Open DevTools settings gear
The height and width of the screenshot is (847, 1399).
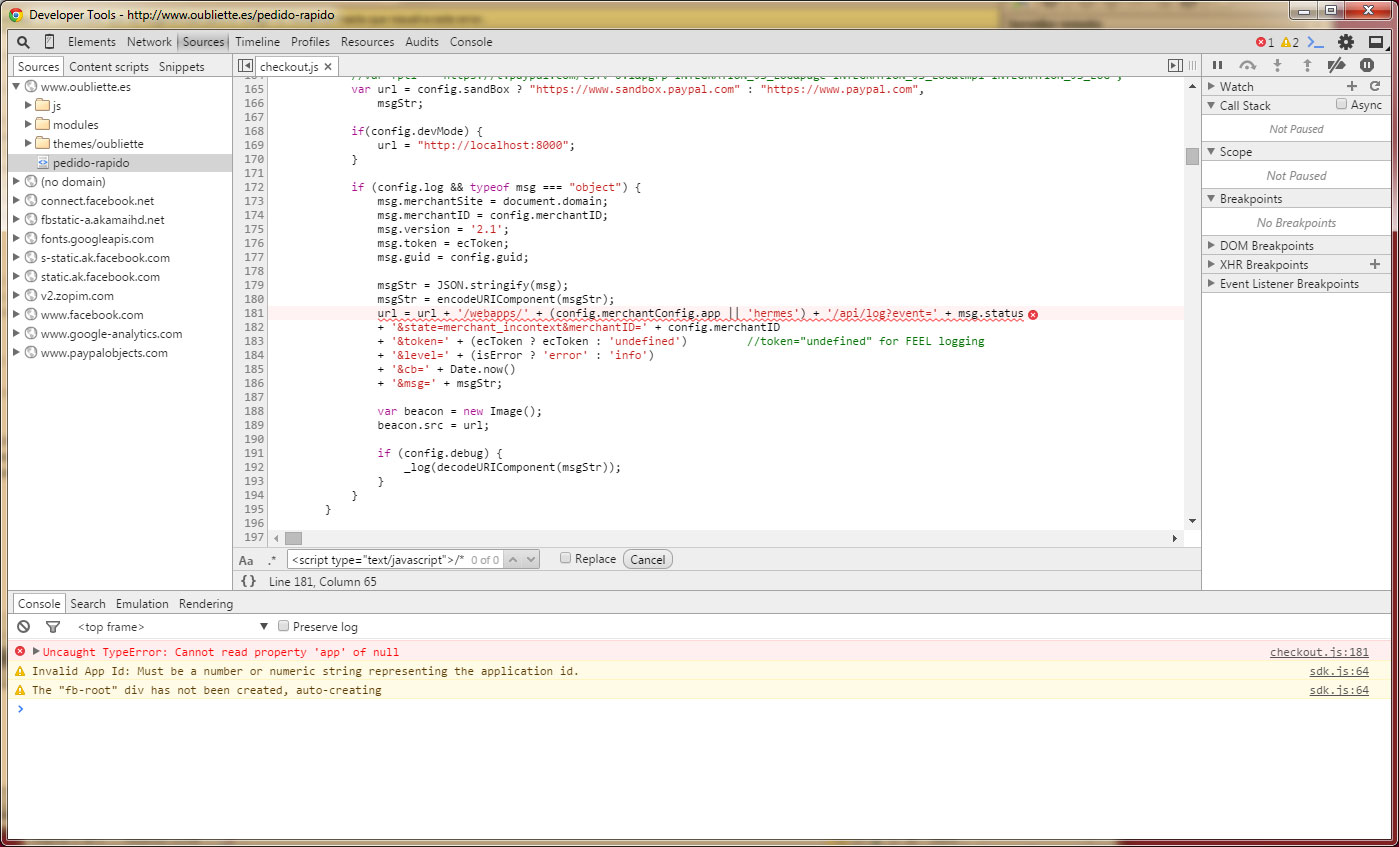coord(1346,42)
